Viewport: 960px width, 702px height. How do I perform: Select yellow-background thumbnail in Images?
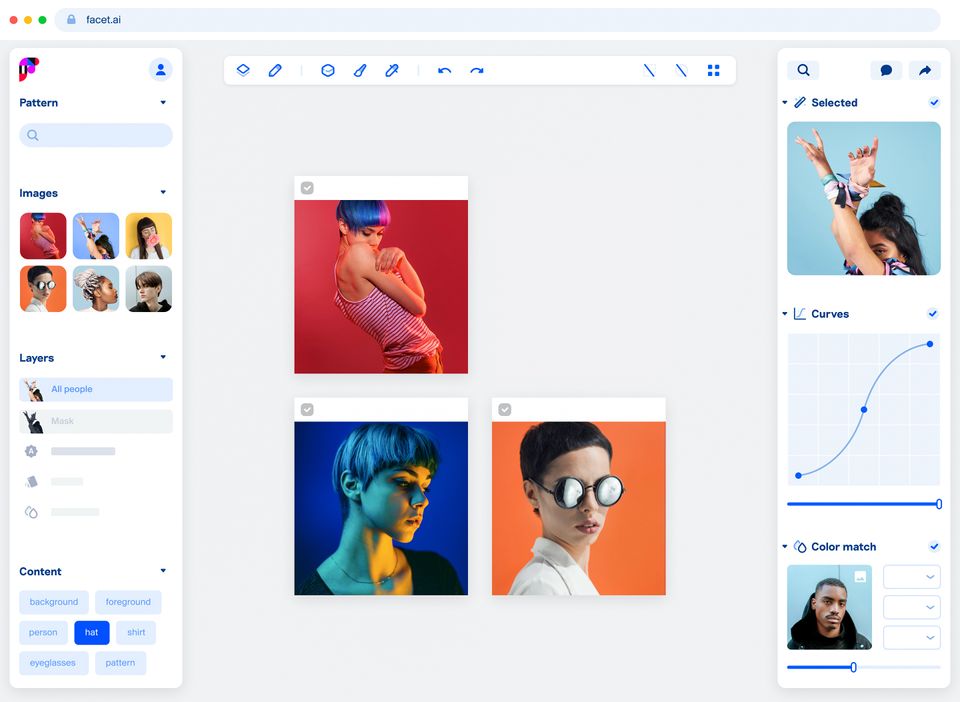click(149, 236)
